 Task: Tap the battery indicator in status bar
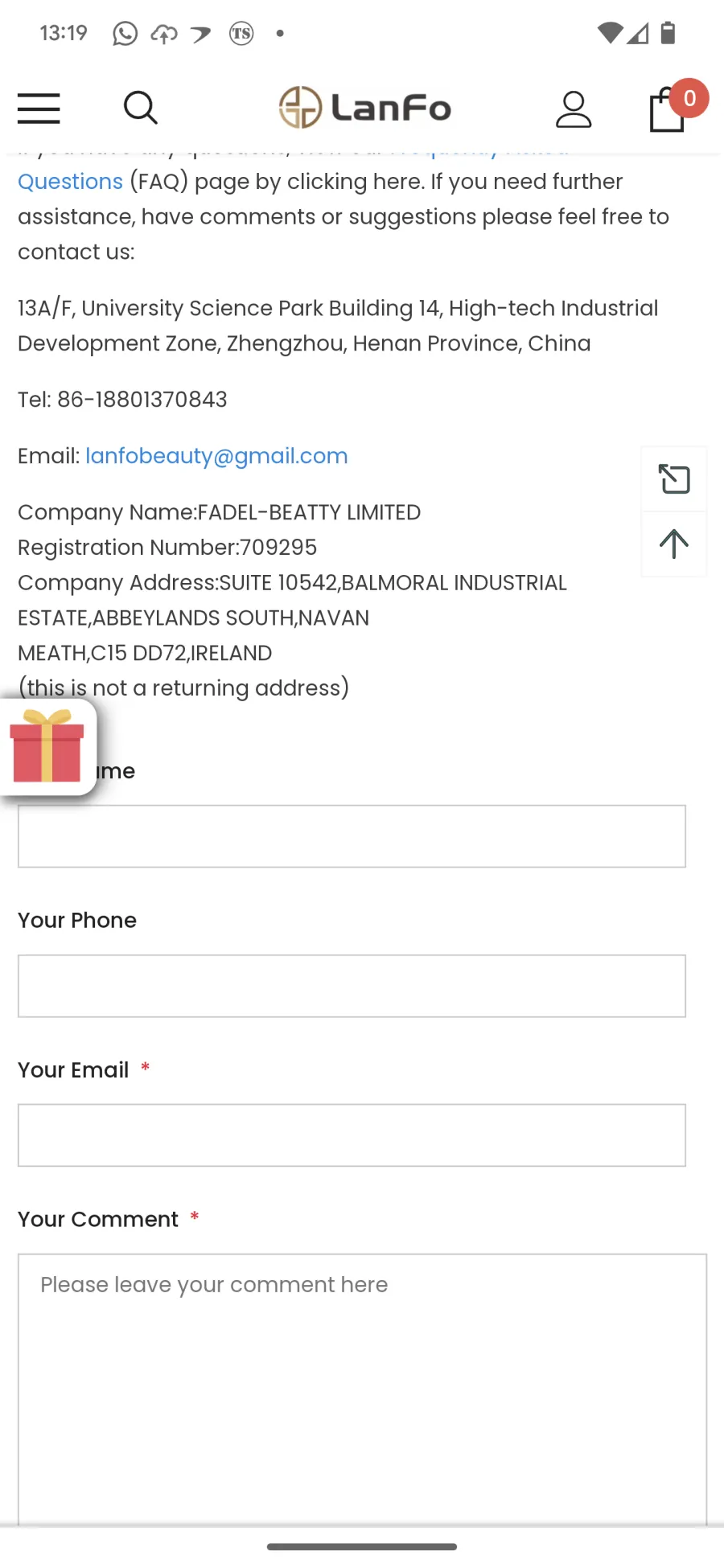(668, 33)
